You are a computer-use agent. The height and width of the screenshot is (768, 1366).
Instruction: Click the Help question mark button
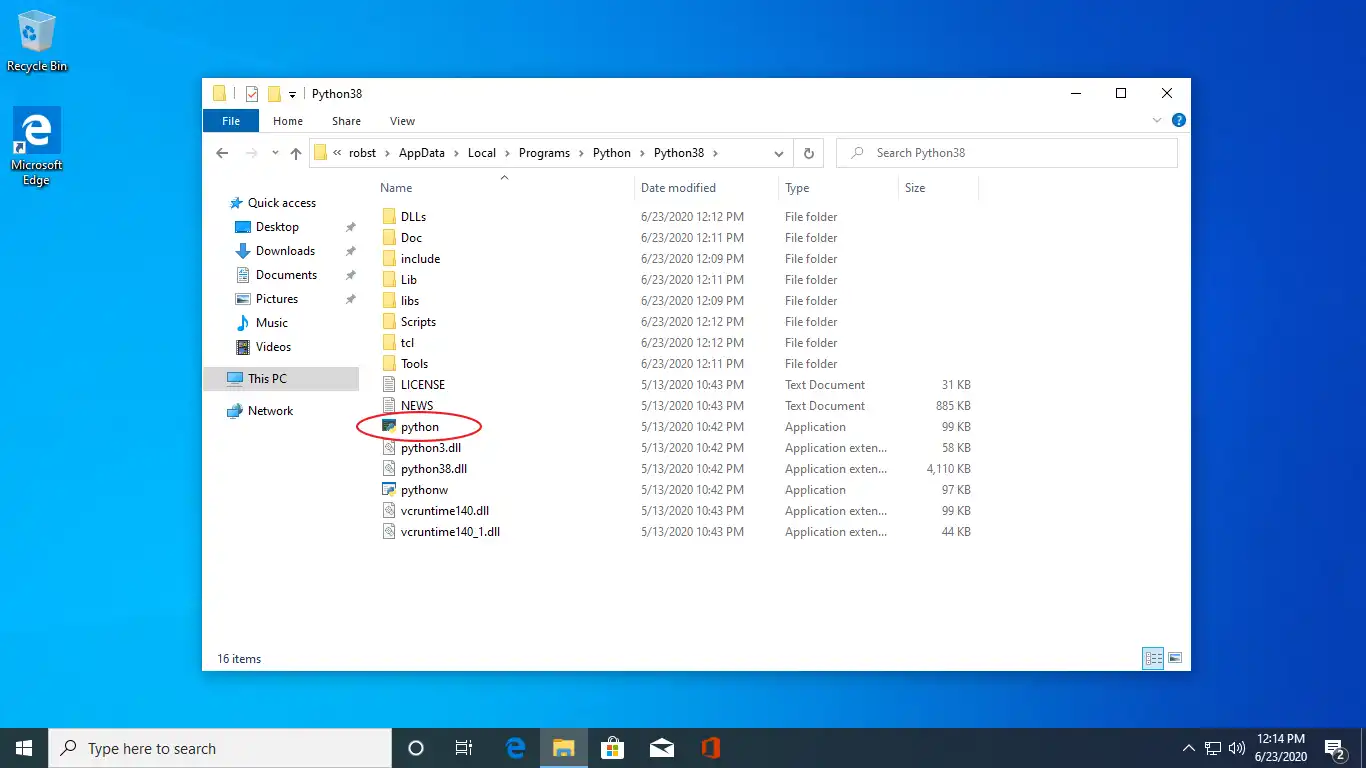click(1177, 119)
